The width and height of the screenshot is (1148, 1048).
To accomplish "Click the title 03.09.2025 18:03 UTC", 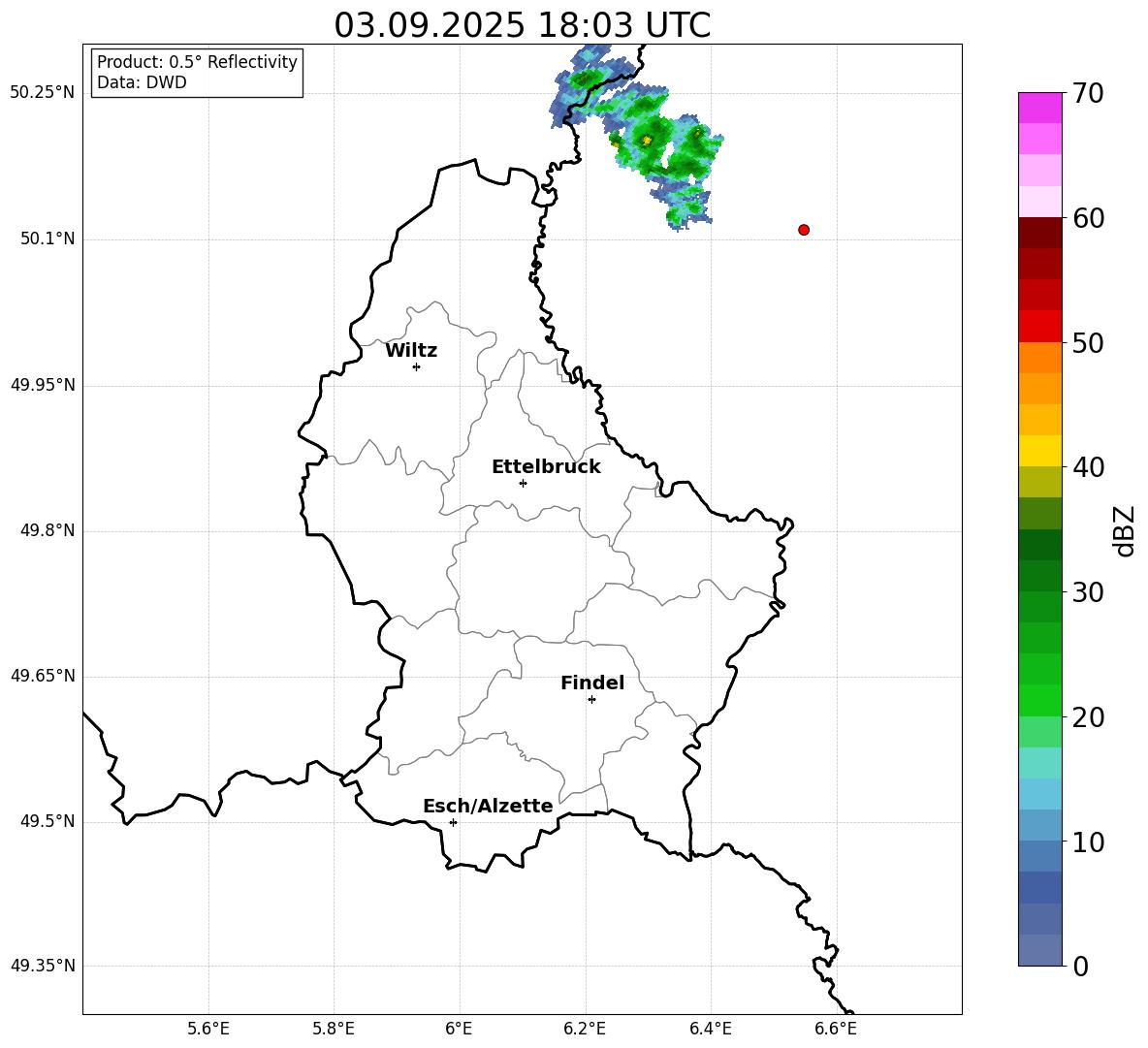I will point(523,25).
